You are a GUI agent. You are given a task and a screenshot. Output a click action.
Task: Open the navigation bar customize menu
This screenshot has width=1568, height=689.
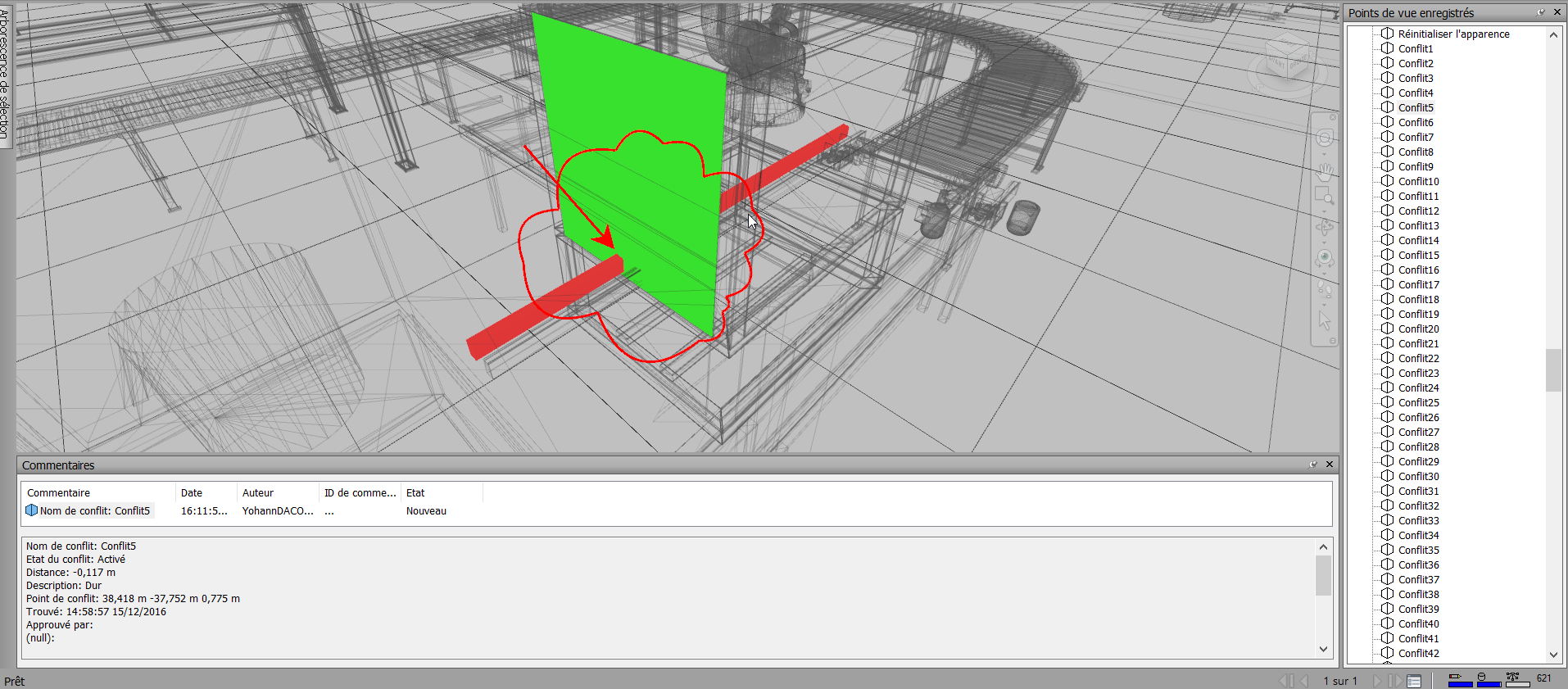coord(1333,341)
